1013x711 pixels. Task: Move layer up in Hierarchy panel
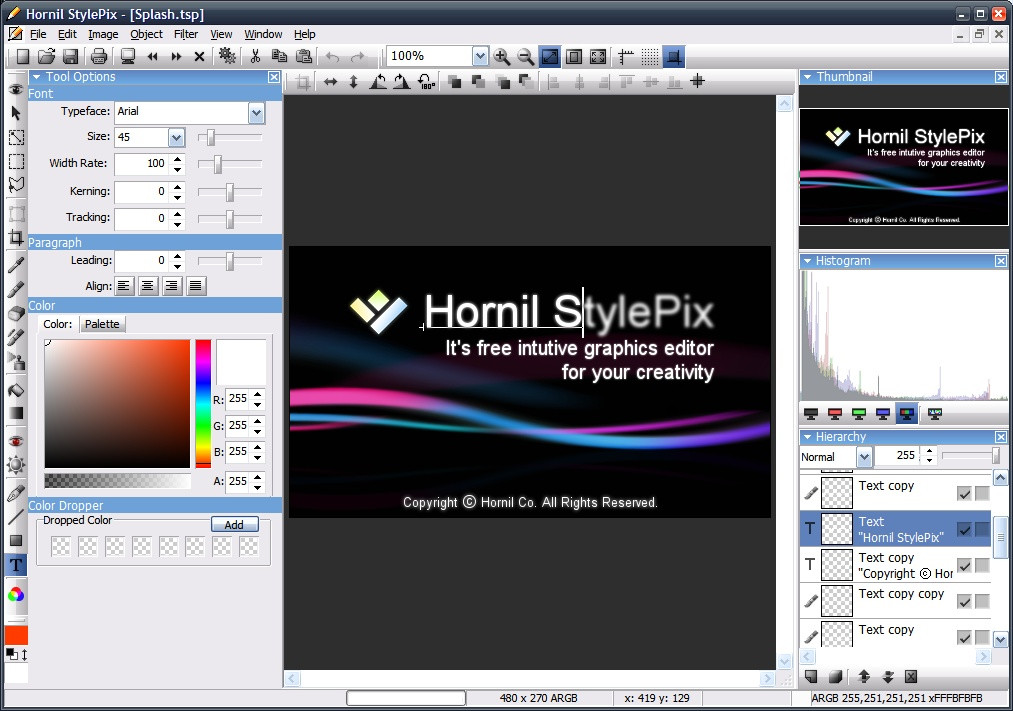pos(864,676)
